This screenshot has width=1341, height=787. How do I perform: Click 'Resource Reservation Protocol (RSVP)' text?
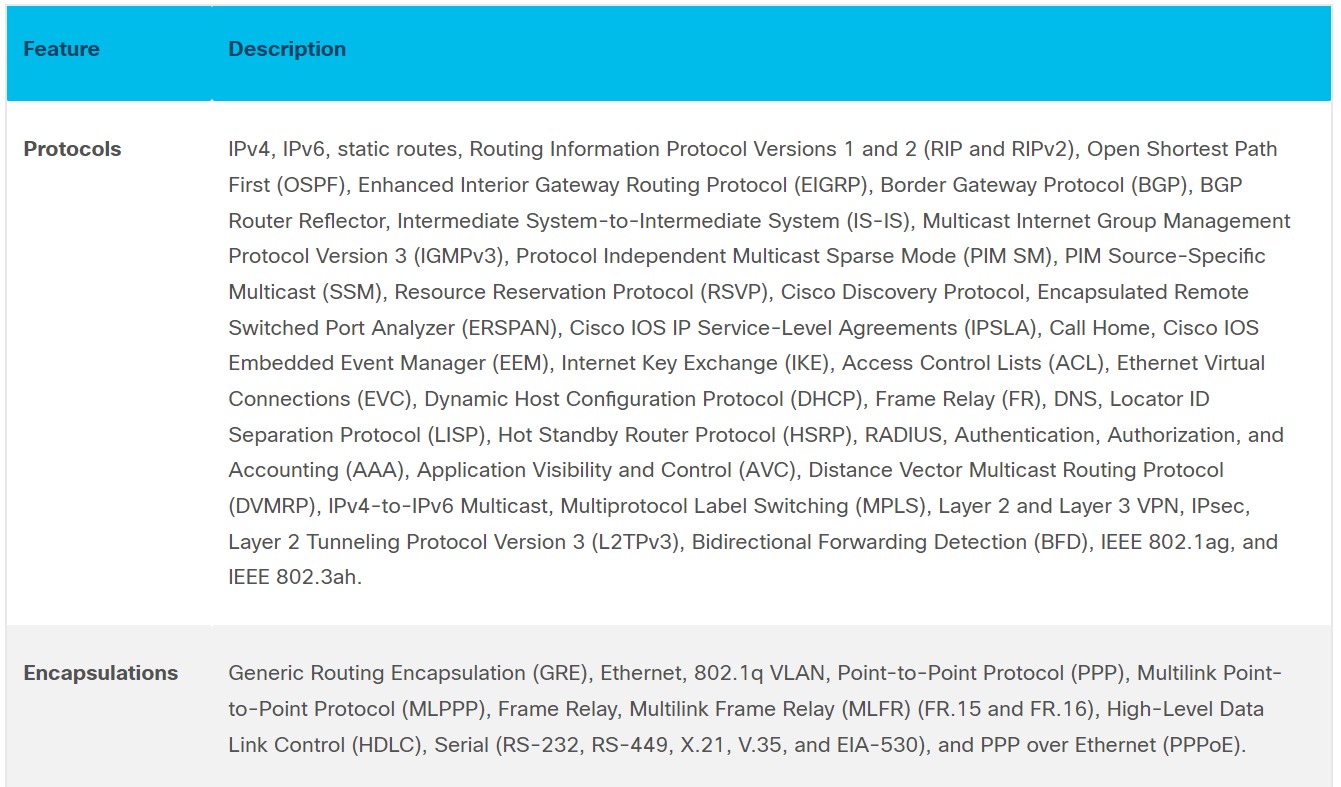[x=581, y=292]
